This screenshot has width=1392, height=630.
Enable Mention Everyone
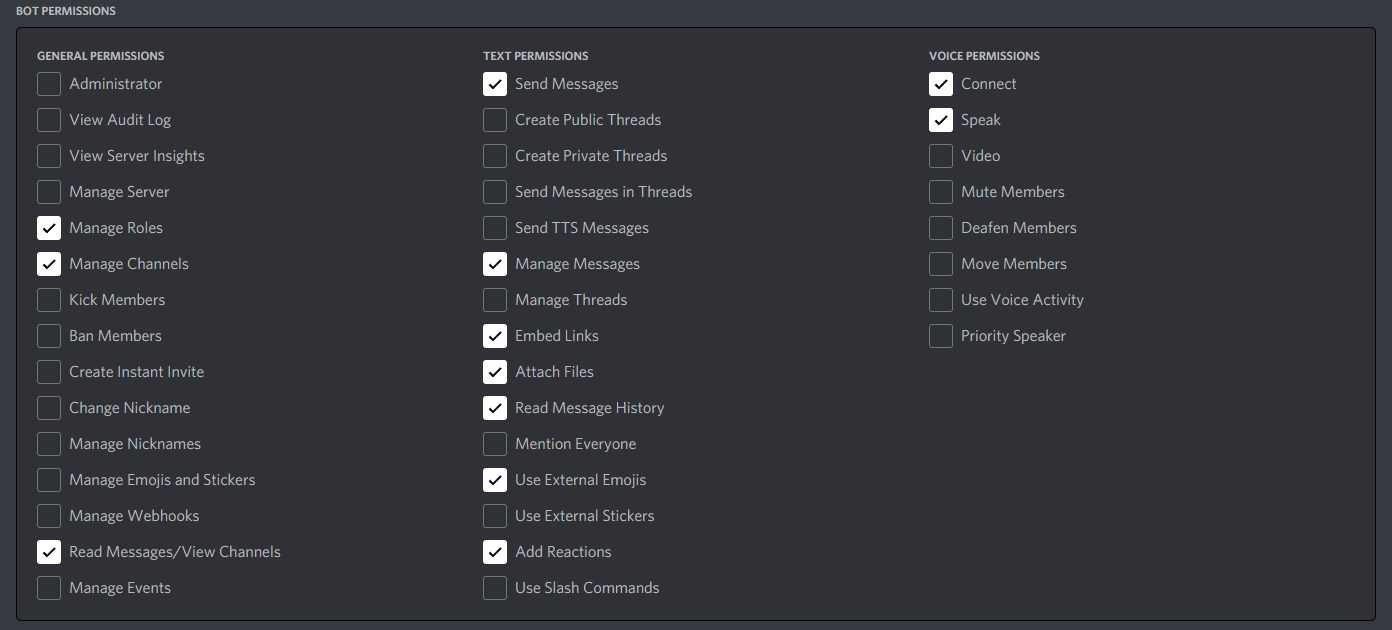(495, 444)
